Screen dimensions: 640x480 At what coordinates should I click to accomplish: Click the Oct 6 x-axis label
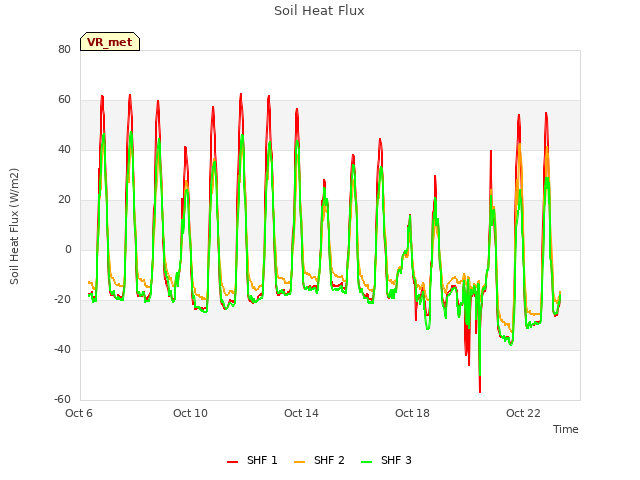(79, 413)
